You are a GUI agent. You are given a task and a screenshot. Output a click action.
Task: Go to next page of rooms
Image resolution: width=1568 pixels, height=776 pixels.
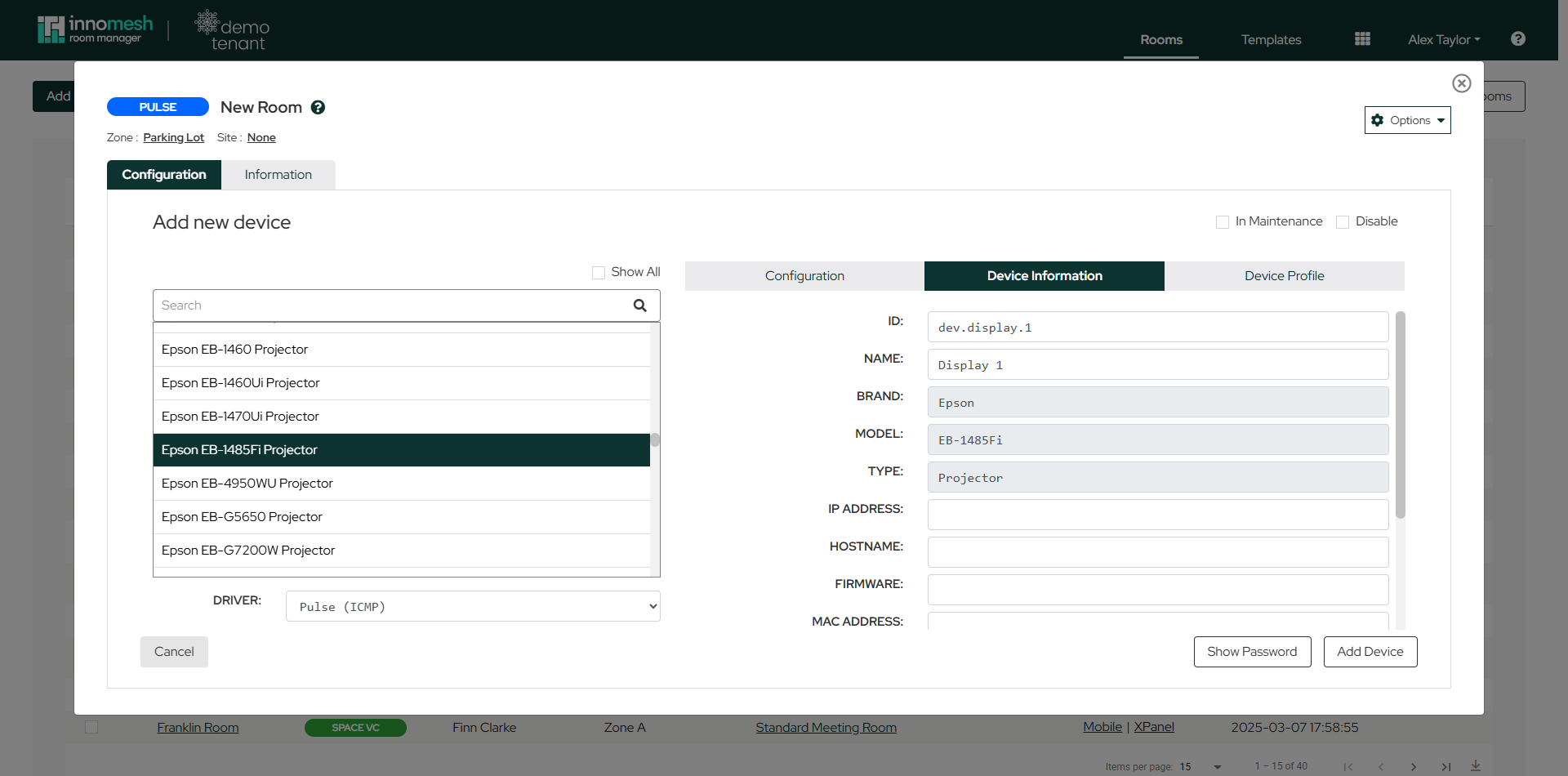click(1413, 766)
